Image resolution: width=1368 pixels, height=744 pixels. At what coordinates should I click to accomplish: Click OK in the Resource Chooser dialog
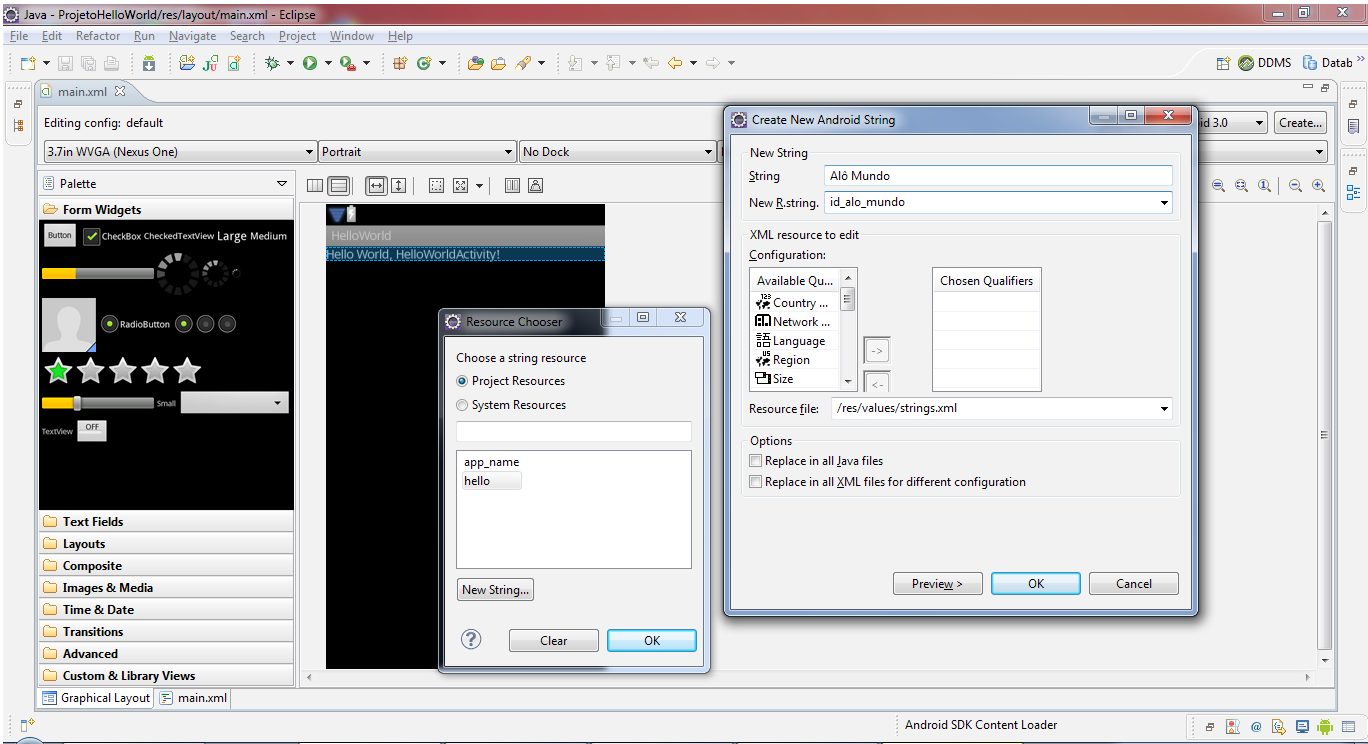652,641
